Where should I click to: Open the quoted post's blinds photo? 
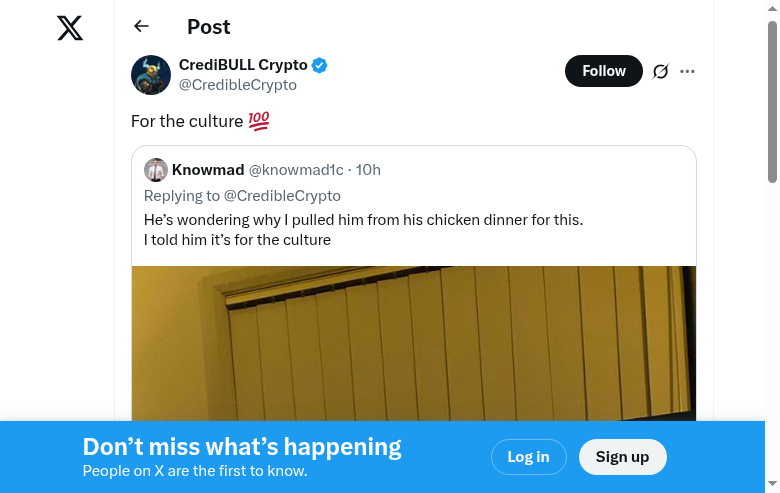pyautogui.click(x=413, y=343)
